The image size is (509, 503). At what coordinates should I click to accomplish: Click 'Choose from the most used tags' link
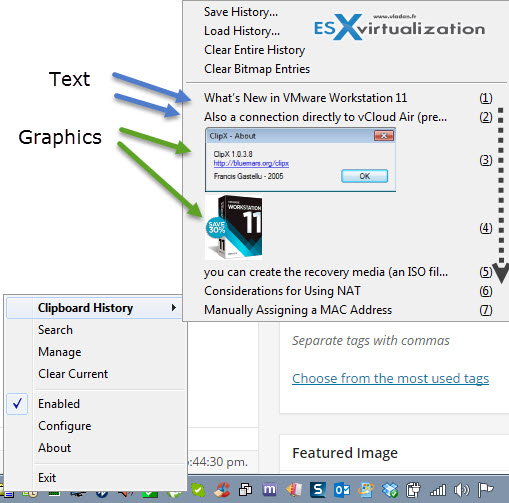click(x=390, y=379)
